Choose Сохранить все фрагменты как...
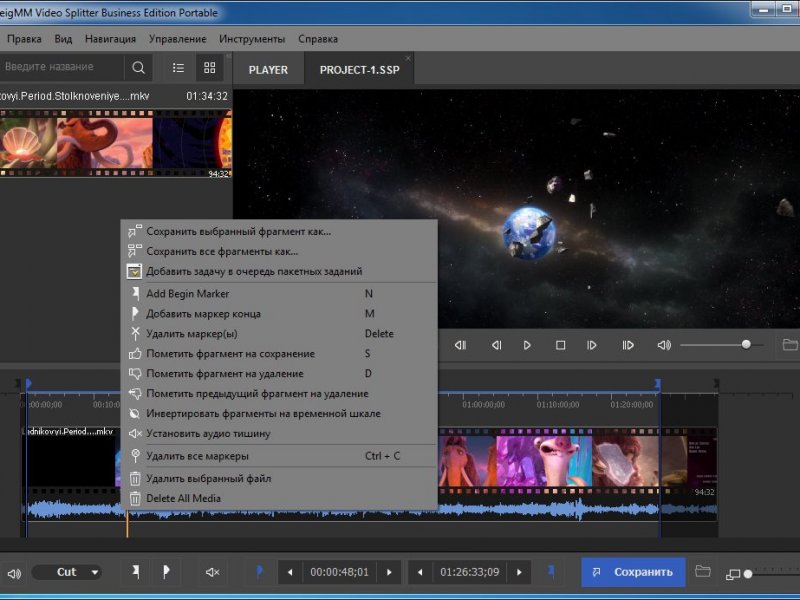The image size is (800, 600). [x=279, y=251]
